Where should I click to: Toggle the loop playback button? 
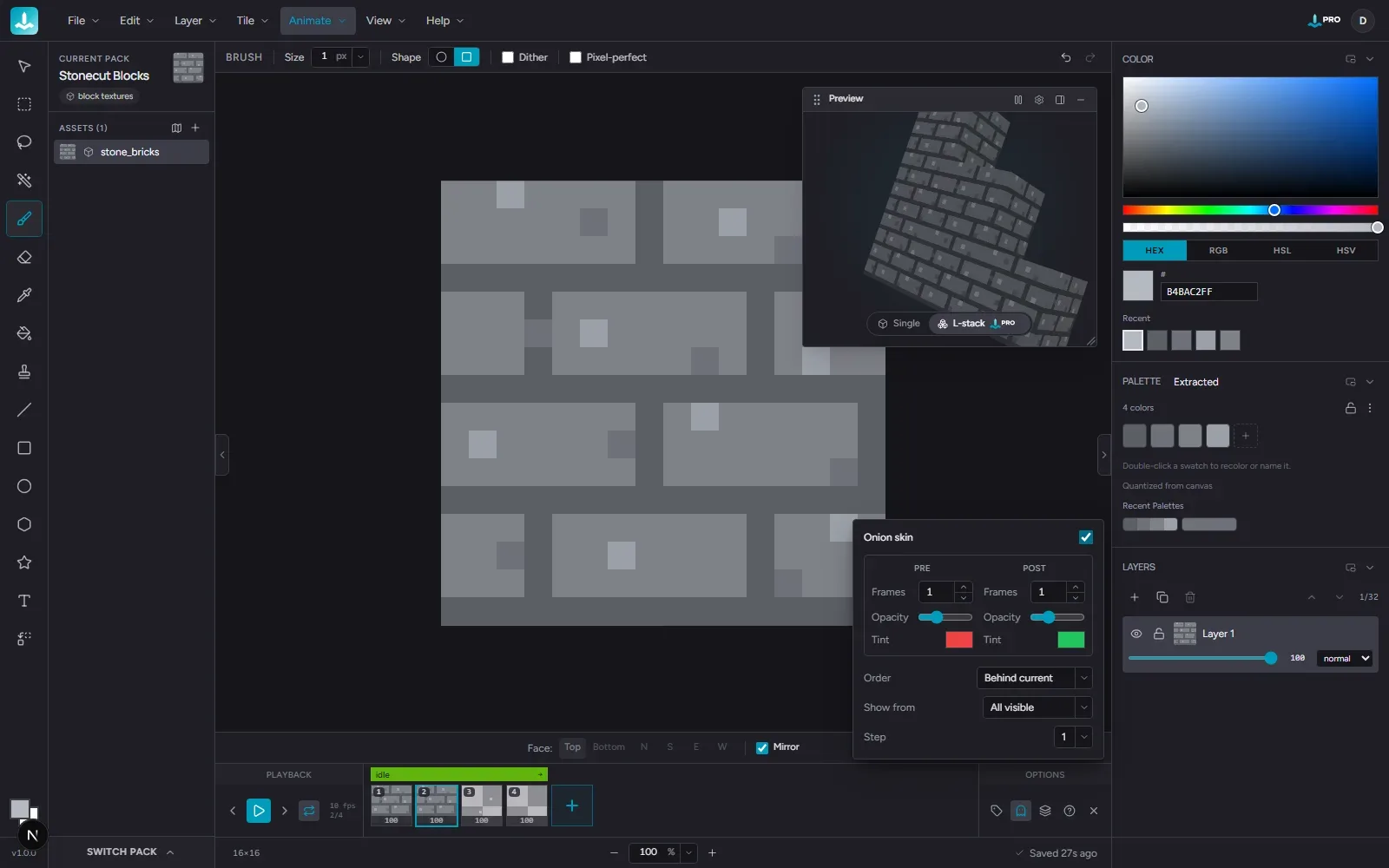pos(309,811)
